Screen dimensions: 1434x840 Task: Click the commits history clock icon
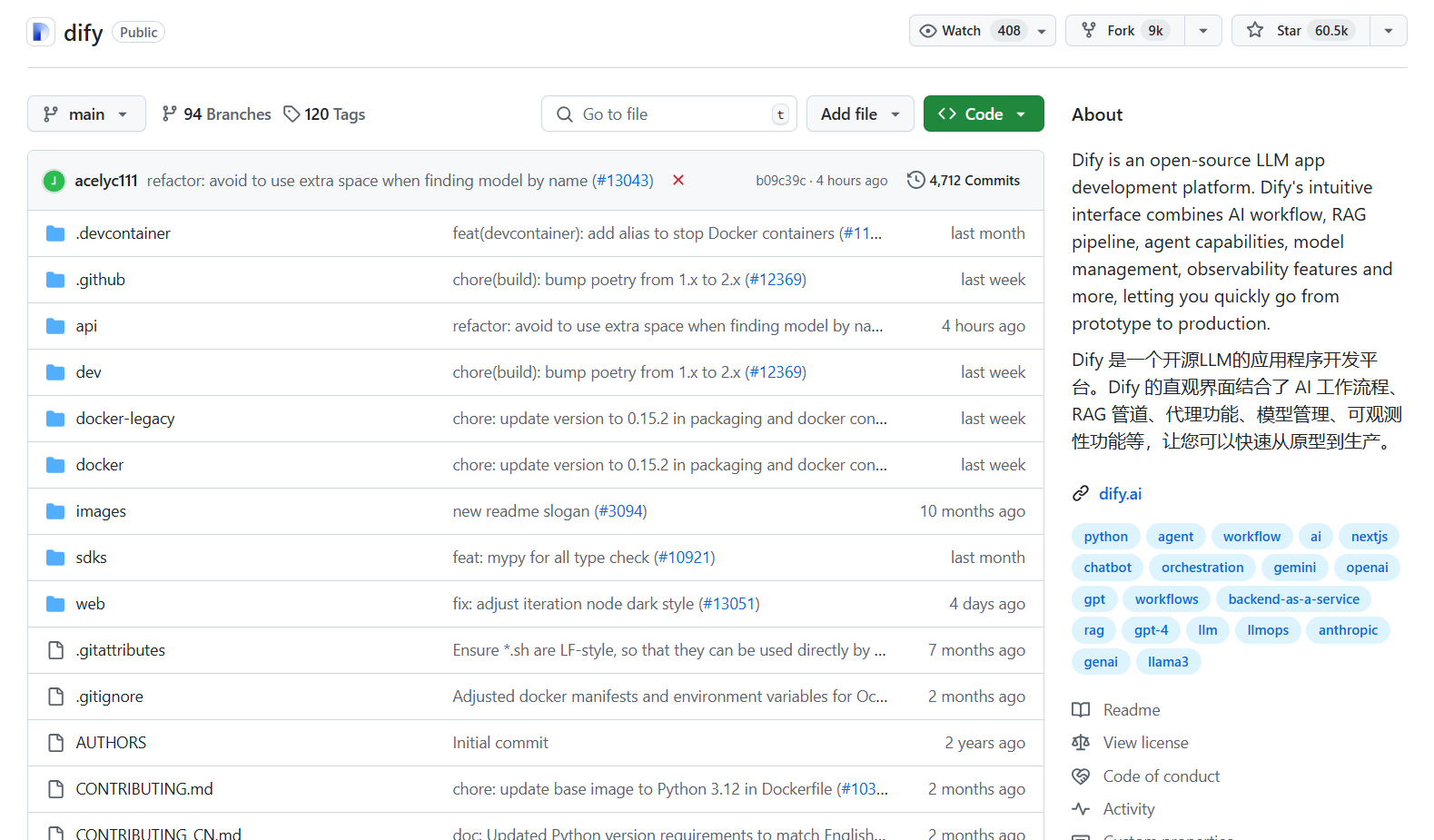[x=915, y=180]
